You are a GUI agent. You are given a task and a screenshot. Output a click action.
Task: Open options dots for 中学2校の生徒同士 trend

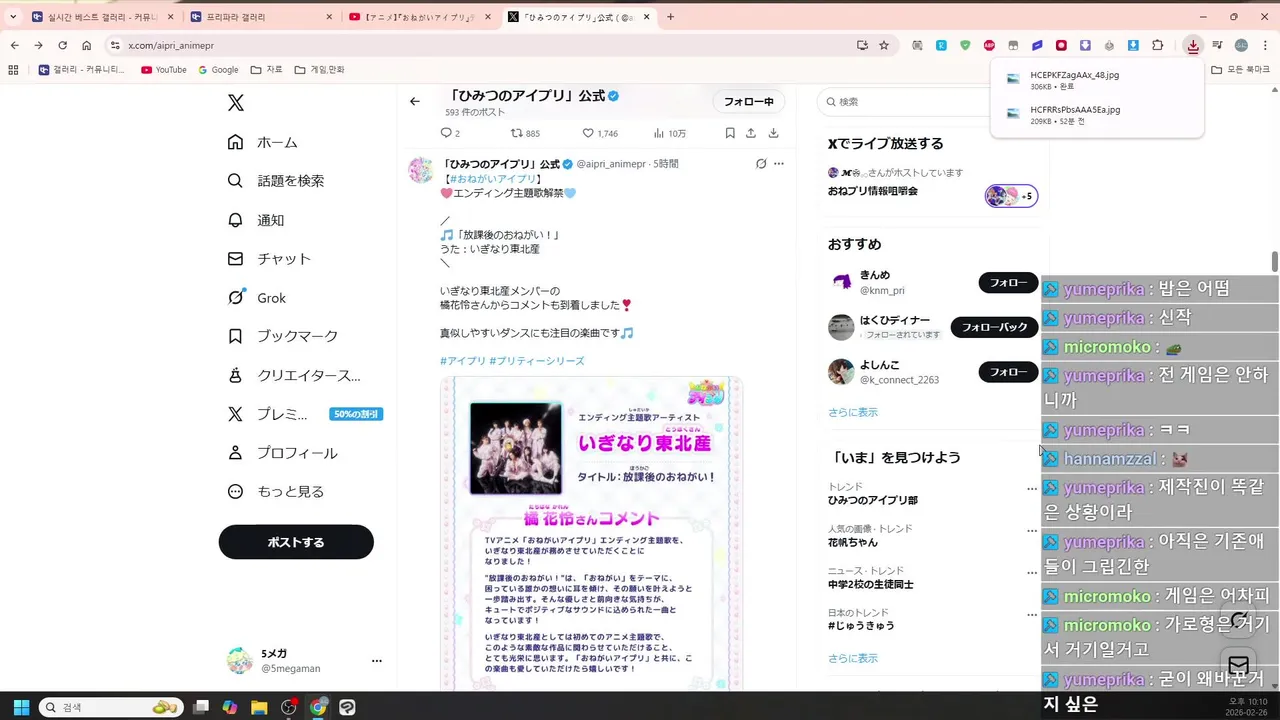pyautogui.click(x=1032, y=573)
